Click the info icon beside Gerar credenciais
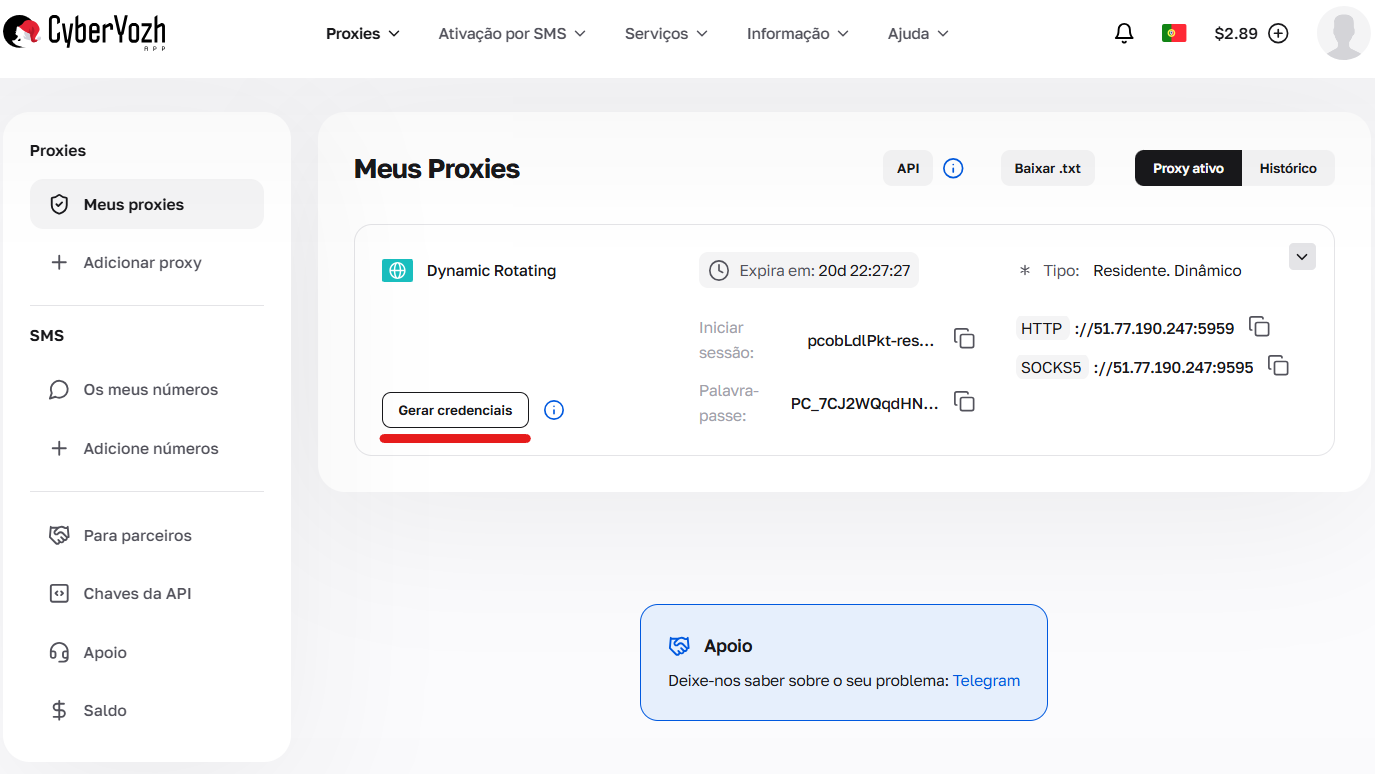1375x774 pixels. point(554,410)
